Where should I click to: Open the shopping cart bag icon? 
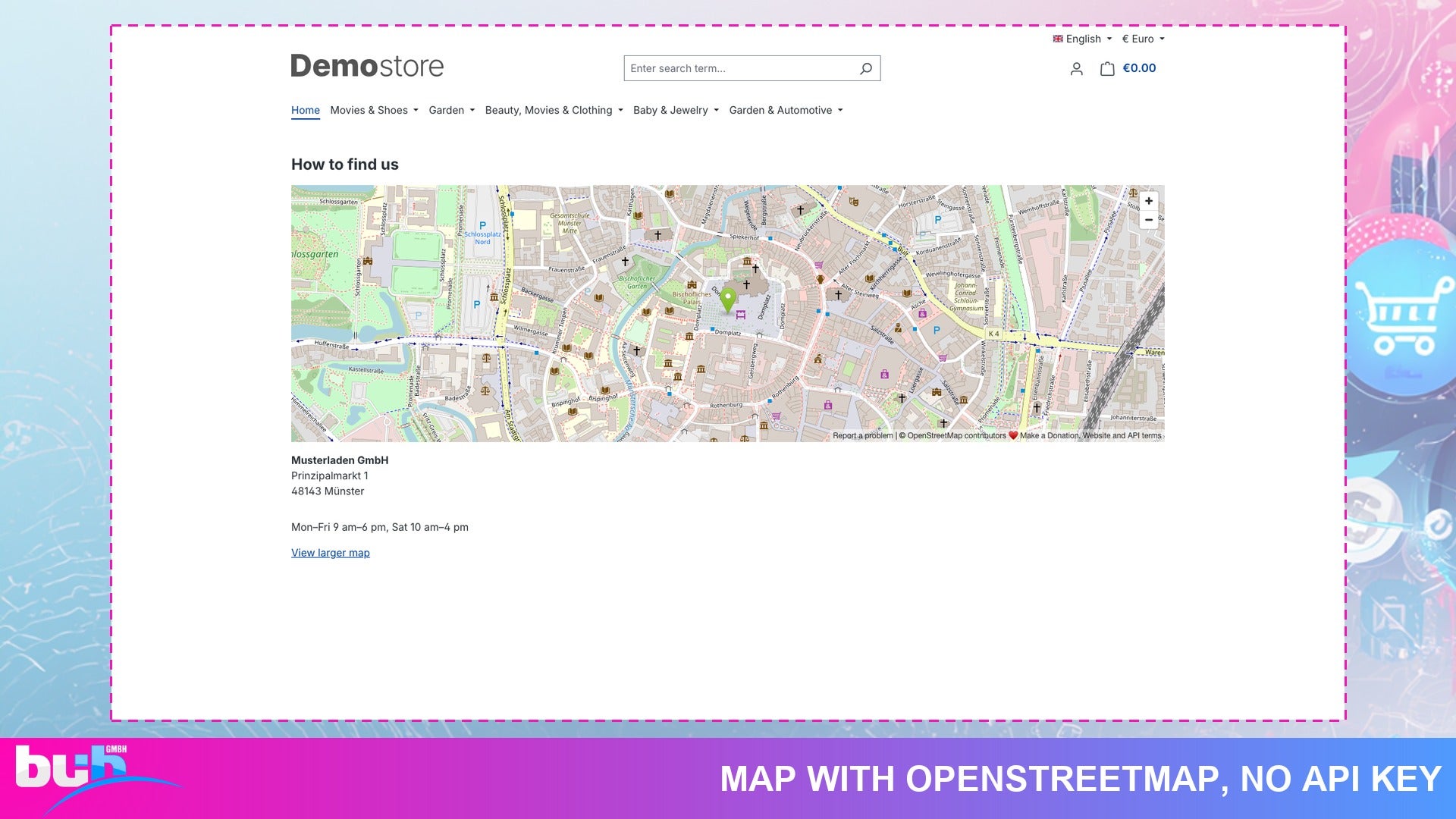[x=1107, y=68]
